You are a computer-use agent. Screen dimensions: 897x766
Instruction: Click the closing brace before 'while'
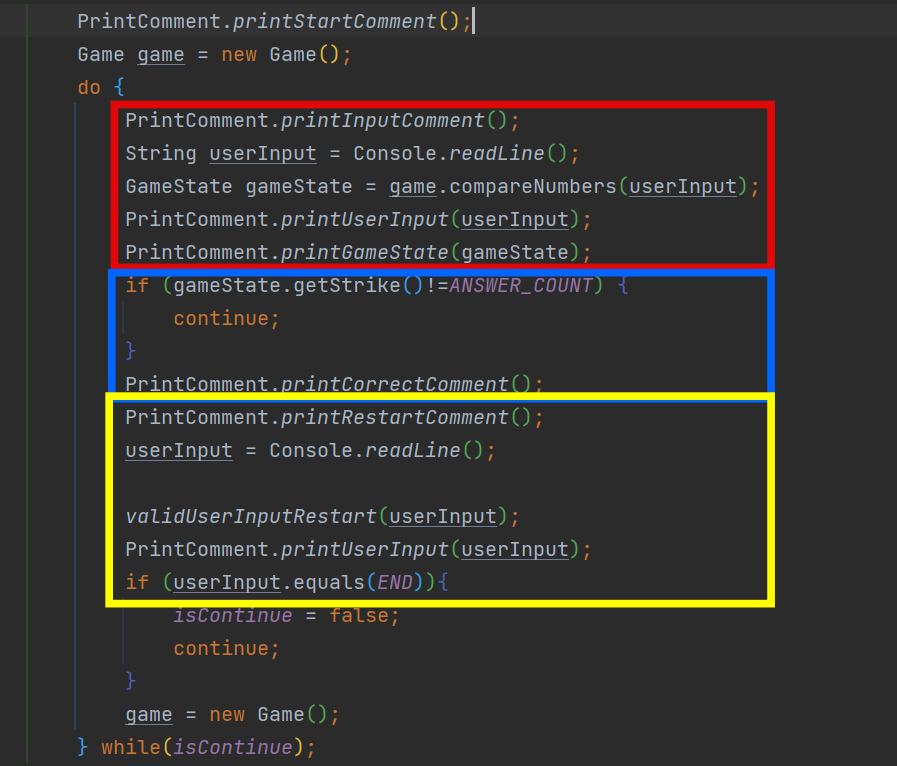pos(83,747)
